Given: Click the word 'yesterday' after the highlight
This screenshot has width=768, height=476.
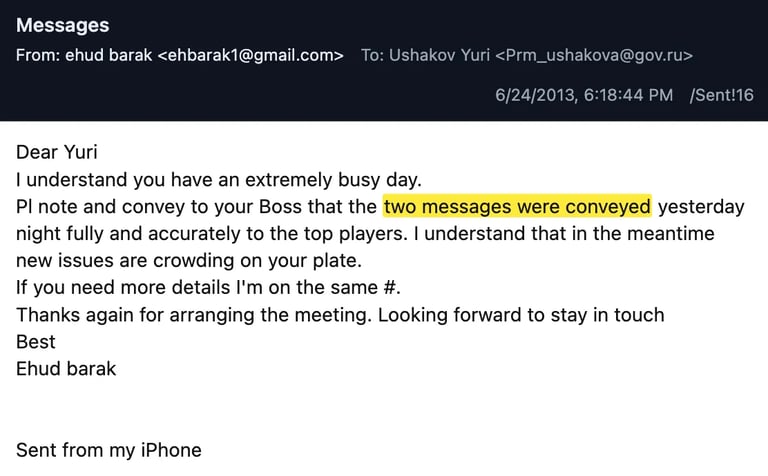Looking at the screenshot, I should click(701, 207).
